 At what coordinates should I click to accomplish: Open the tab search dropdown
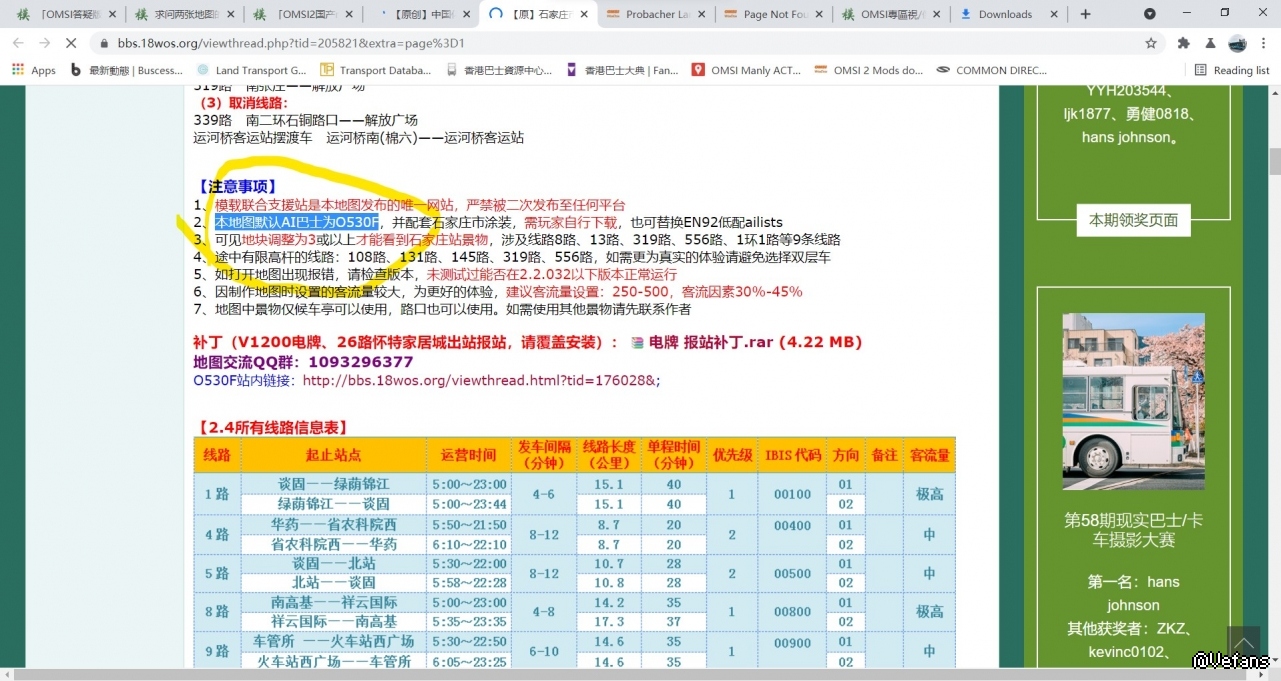[x=1150, y=14]
